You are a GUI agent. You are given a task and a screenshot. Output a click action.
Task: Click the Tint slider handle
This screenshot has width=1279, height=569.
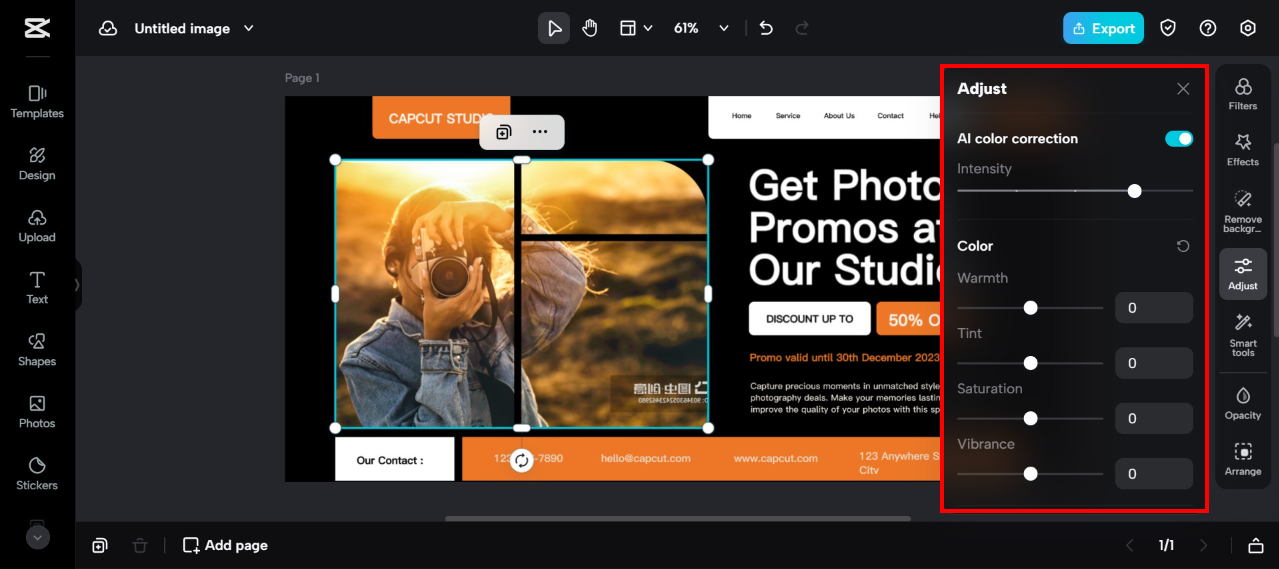click(1030, 363)
